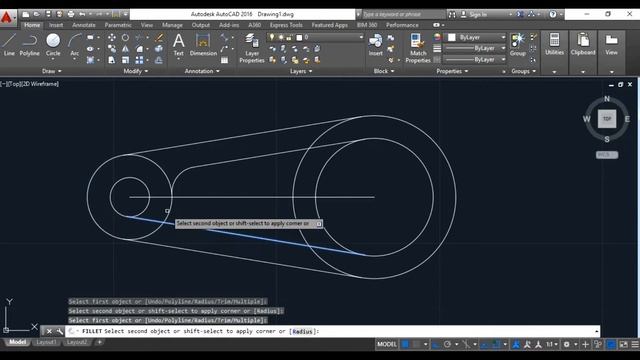Open the Insert ribbon tab

coord(56,25)
